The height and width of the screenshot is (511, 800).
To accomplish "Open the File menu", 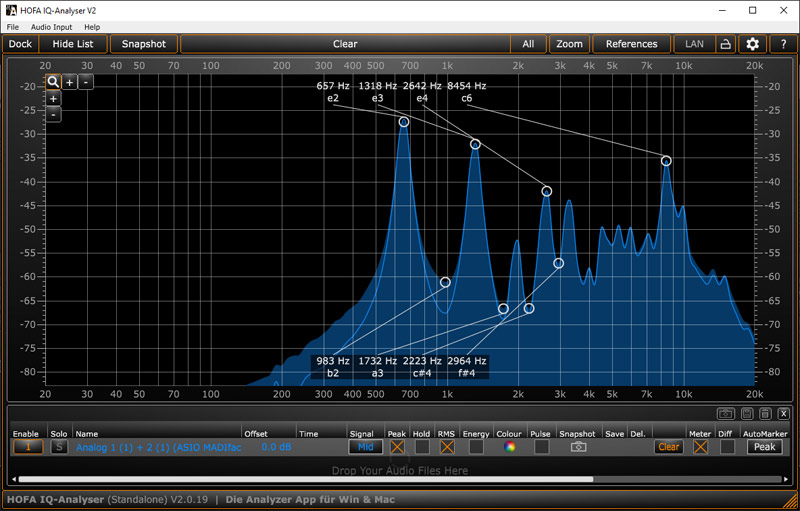I will 13,27.
